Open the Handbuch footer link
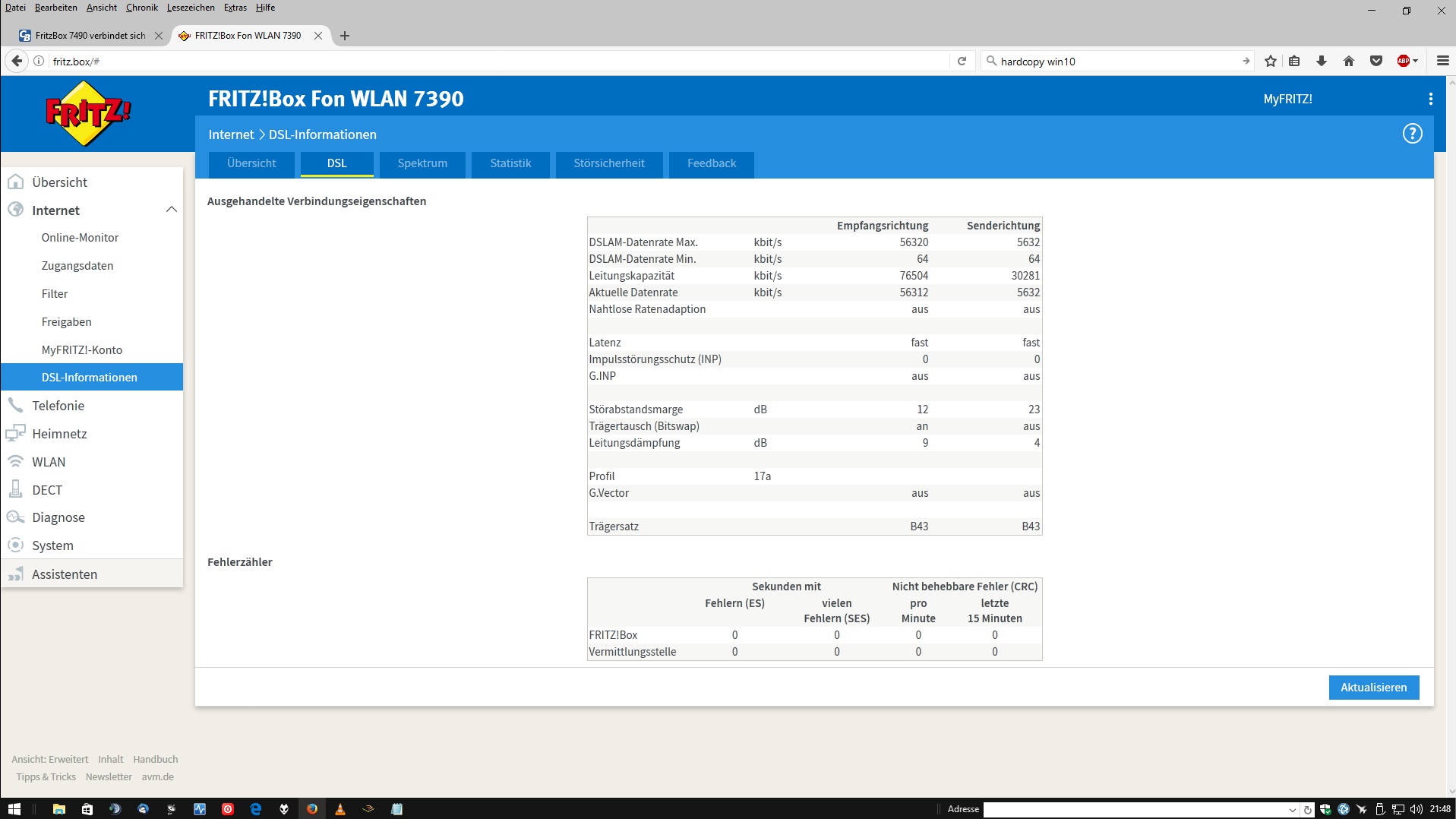Viewport: 1456px width, 819px height. (x=156, y=759)
